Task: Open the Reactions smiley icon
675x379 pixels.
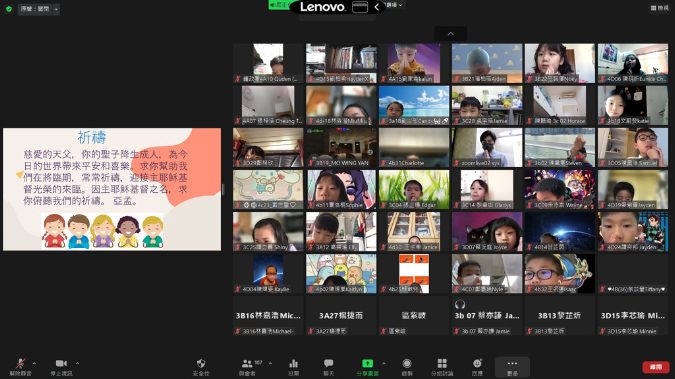Action: [x=477, y=367]
